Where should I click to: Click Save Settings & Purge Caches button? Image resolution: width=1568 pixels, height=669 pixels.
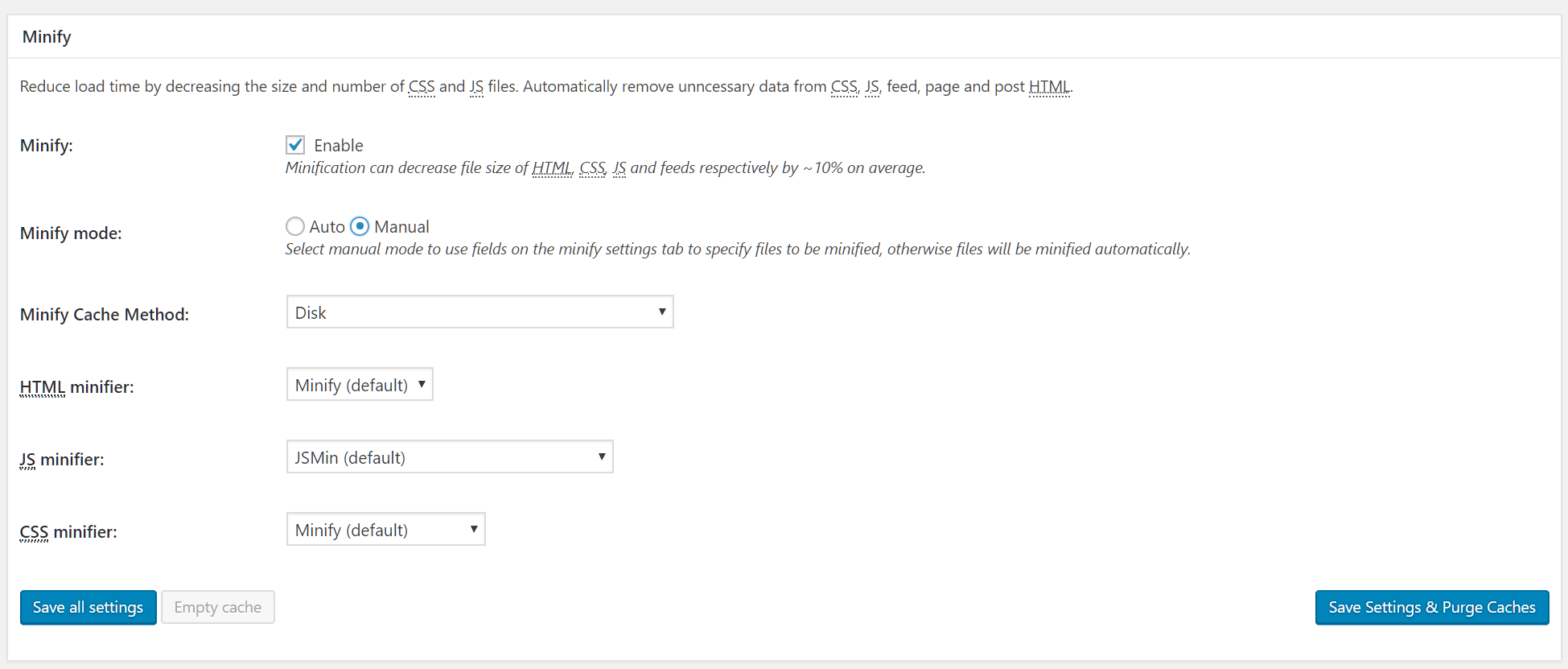point(1432,607)
